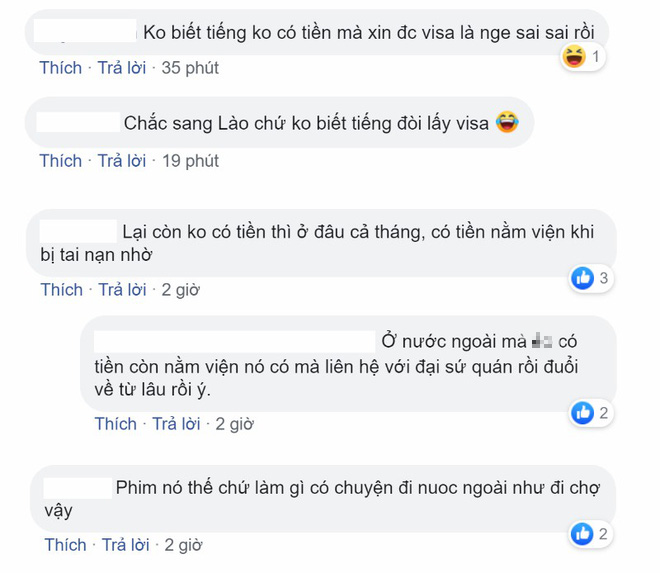Image resolution: width=660 pixels, height=573 pixels.
Task: Click Thích under 'Lại còn ko có tiền' comment
Action: coord(61,290)
